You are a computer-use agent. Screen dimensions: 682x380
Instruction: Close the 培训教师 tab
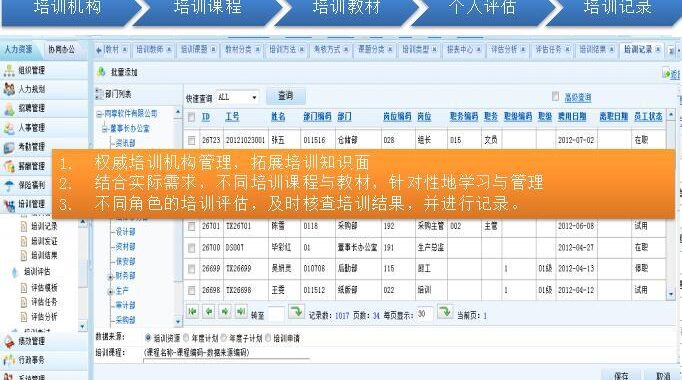(x=169, y=50)
